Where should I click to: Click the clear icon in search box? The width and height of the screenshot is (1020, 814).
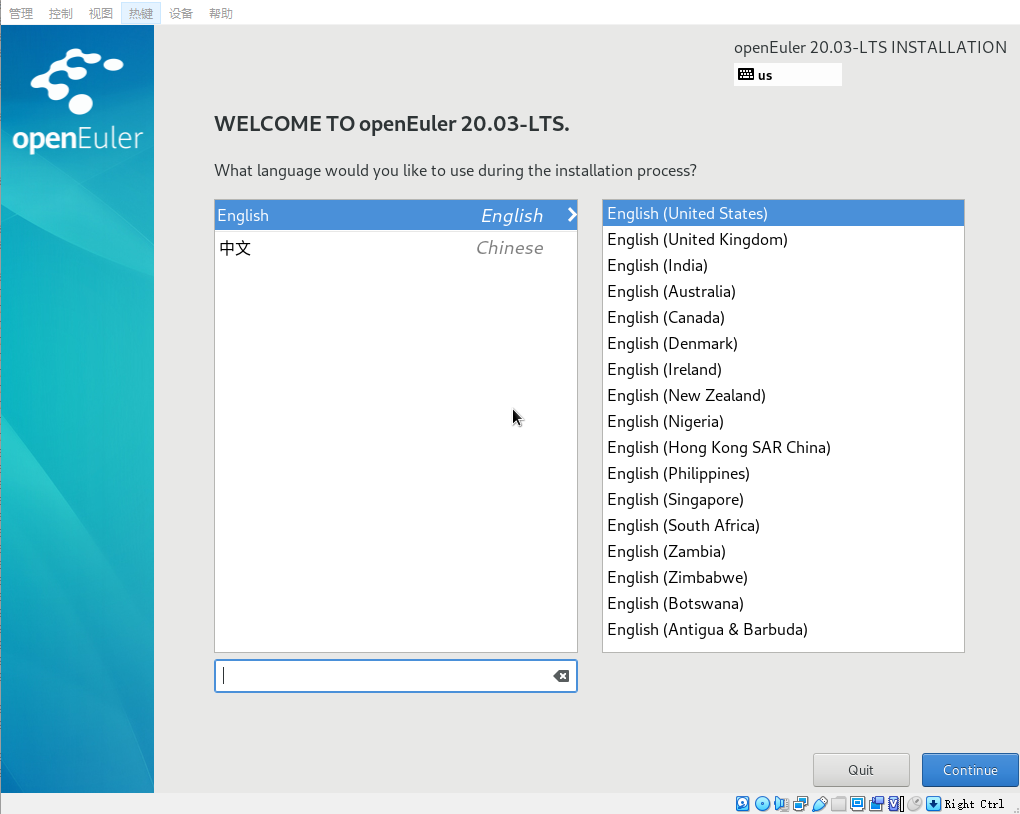561,676
